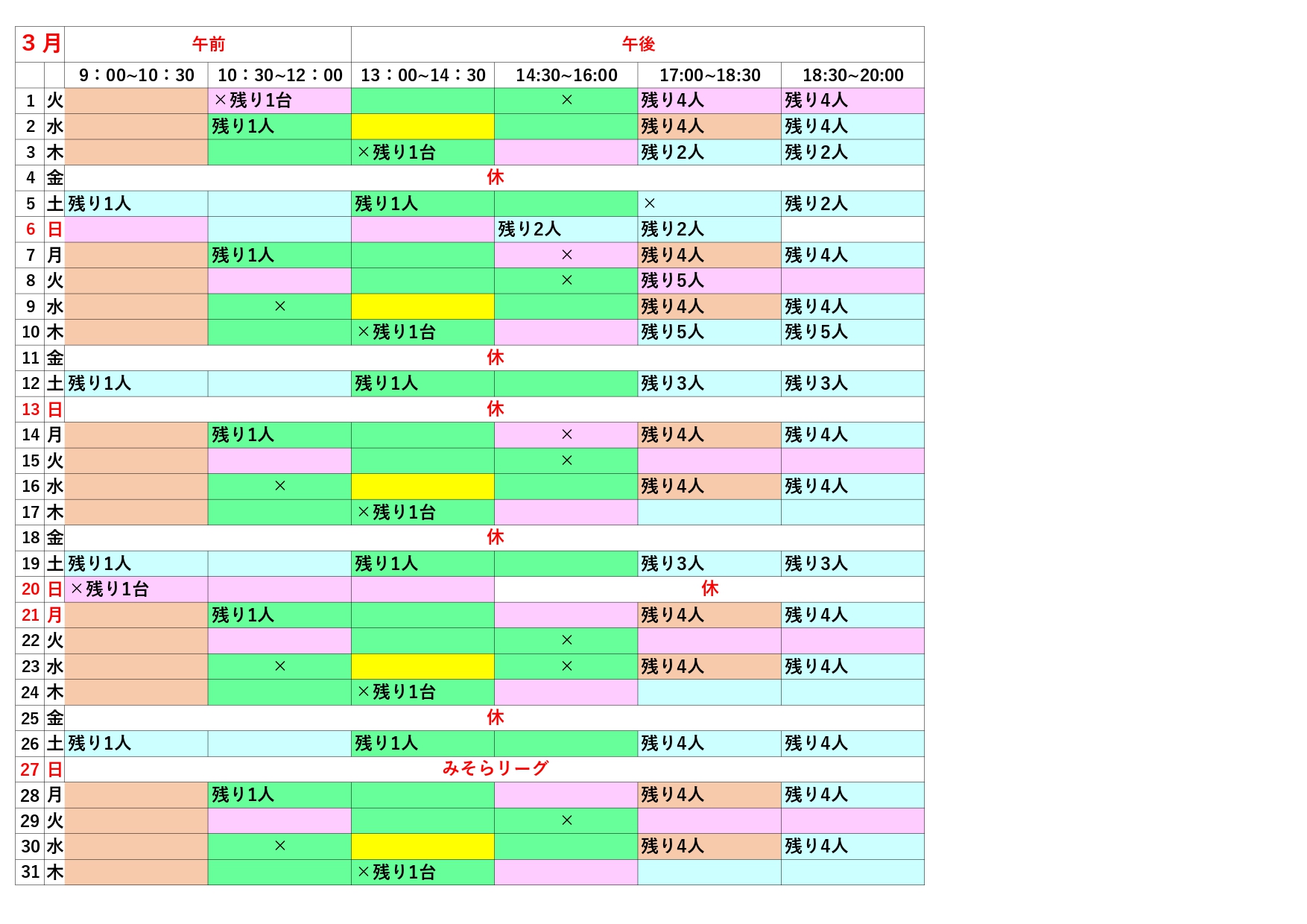Screen dimensions: 1307x924
Task: Click 18:30 "残り4人" in the 30 水 row
Action: pos(816,847)
